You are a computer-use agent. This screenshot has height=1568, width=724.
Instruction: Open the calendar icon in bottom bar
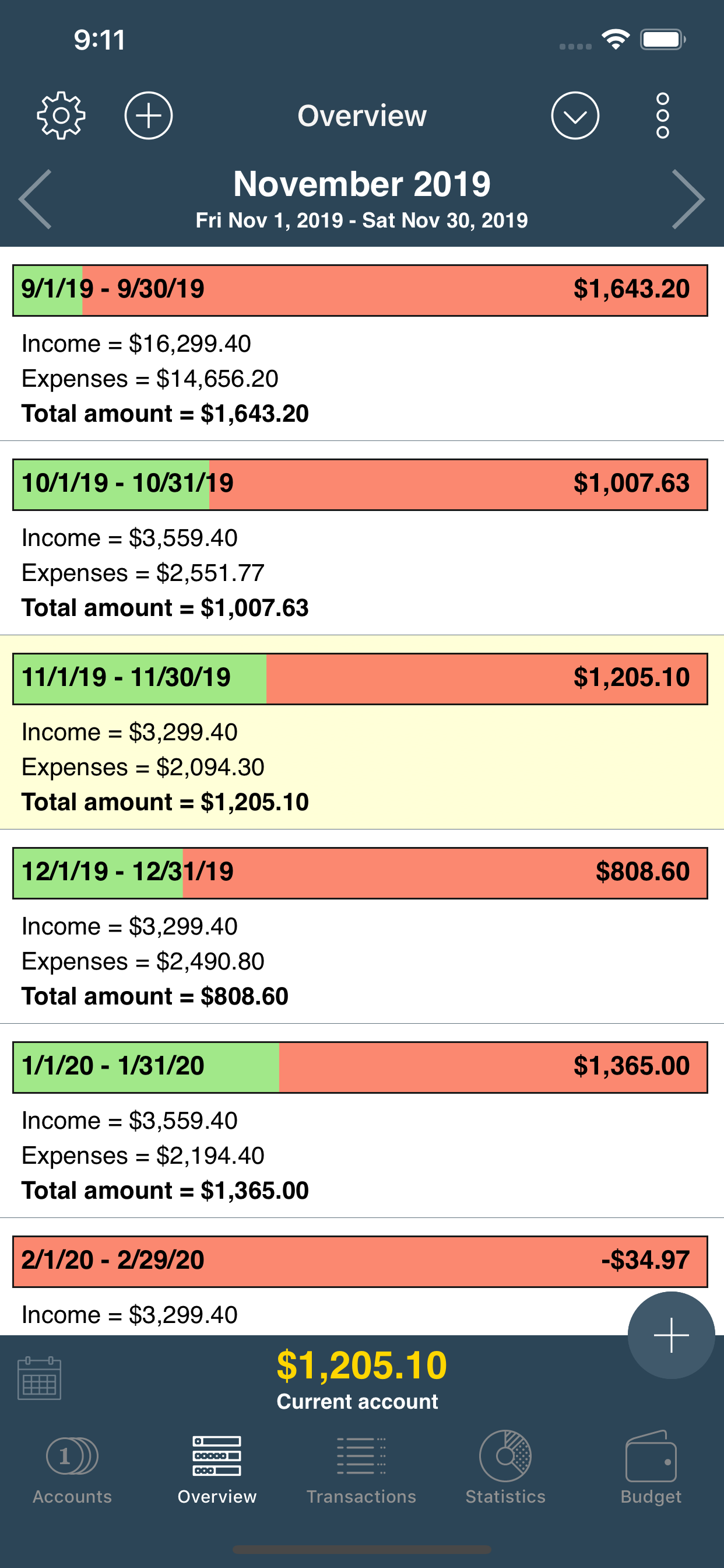(40, 1378)
